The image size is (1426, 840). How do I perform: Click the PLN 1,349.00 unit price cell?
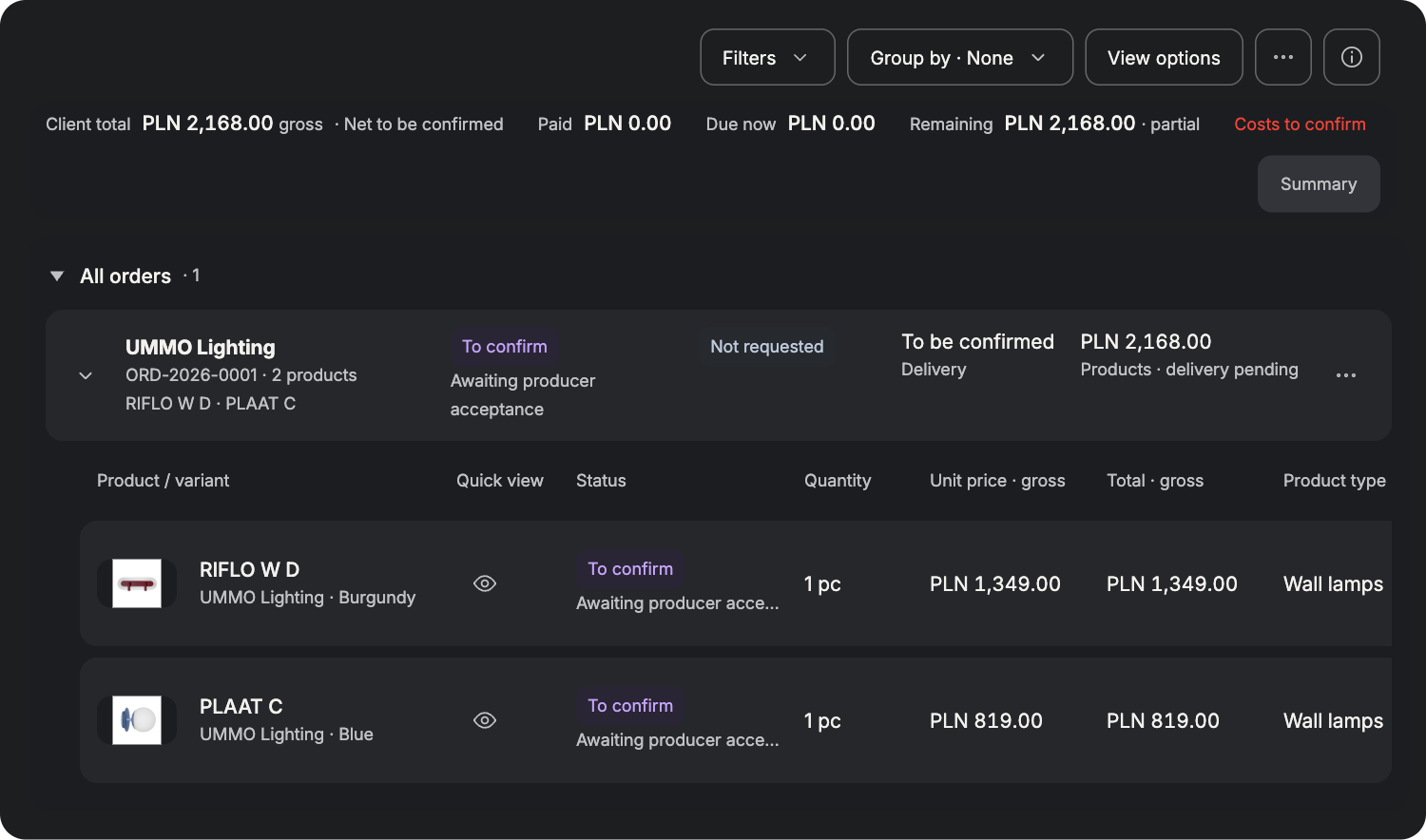(x=995, y=584)
